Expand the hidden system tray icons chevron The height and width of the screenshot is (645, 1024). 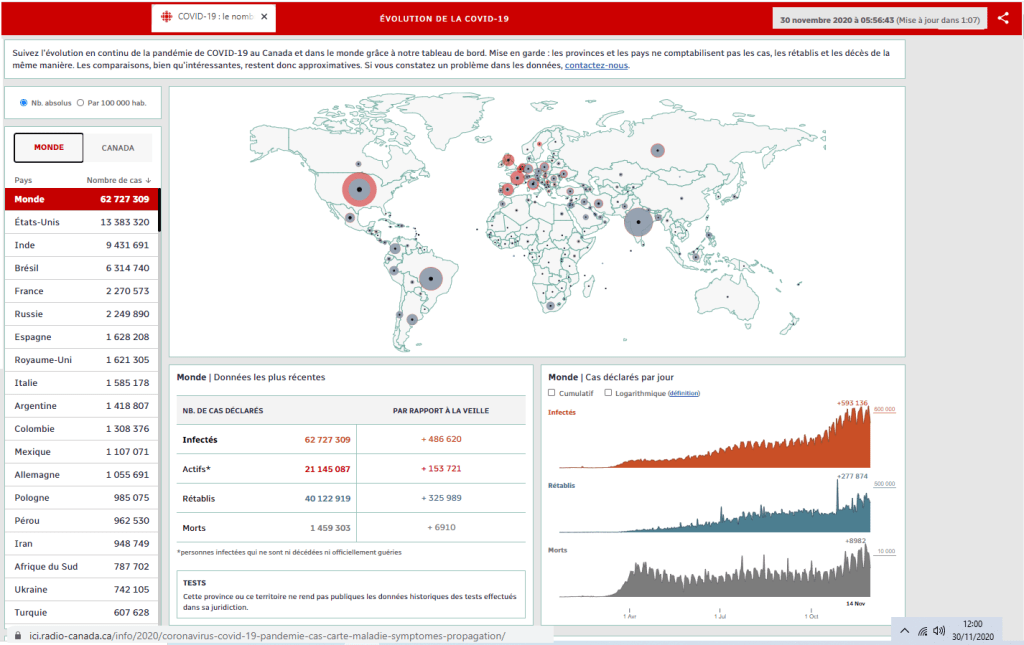click(904, 631)
